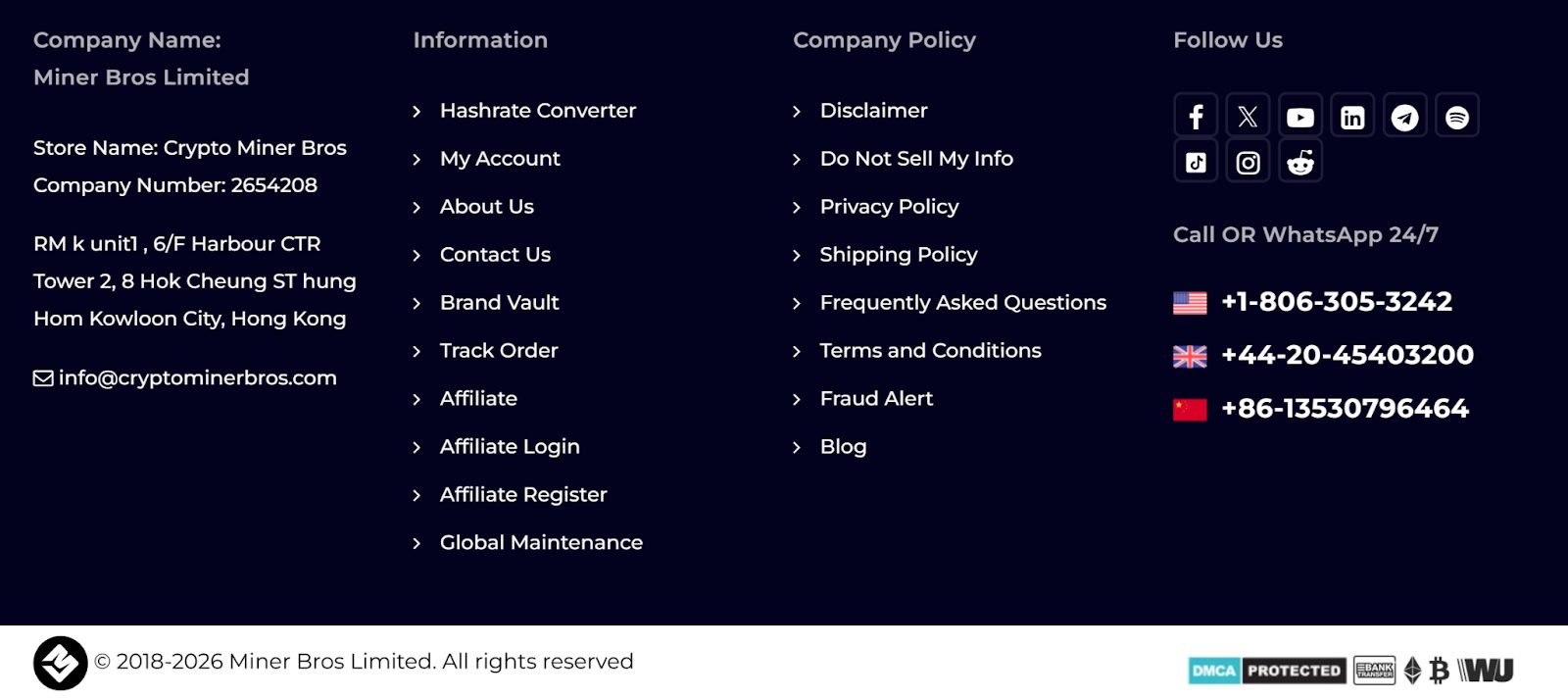Open the Facebook social icon
The image size is (1568, 699).
tap(1196, 117)
